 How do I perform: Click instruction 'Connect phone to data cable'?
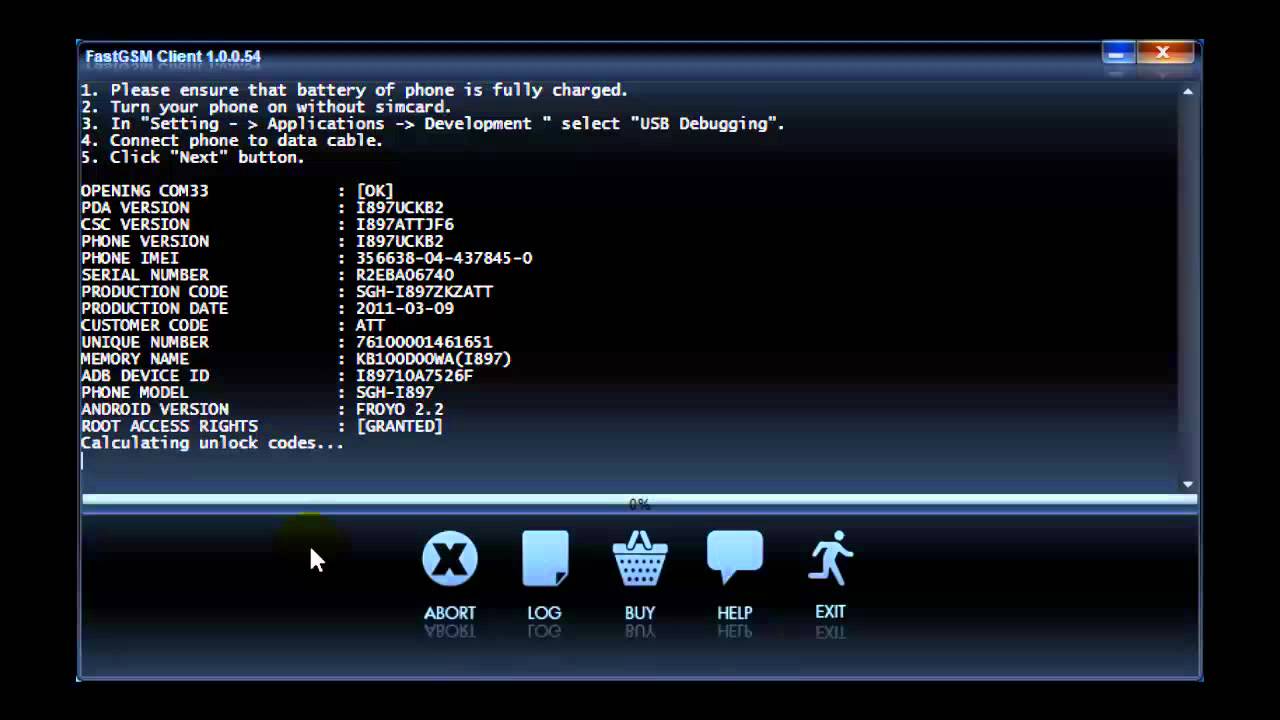click(232, 141)
